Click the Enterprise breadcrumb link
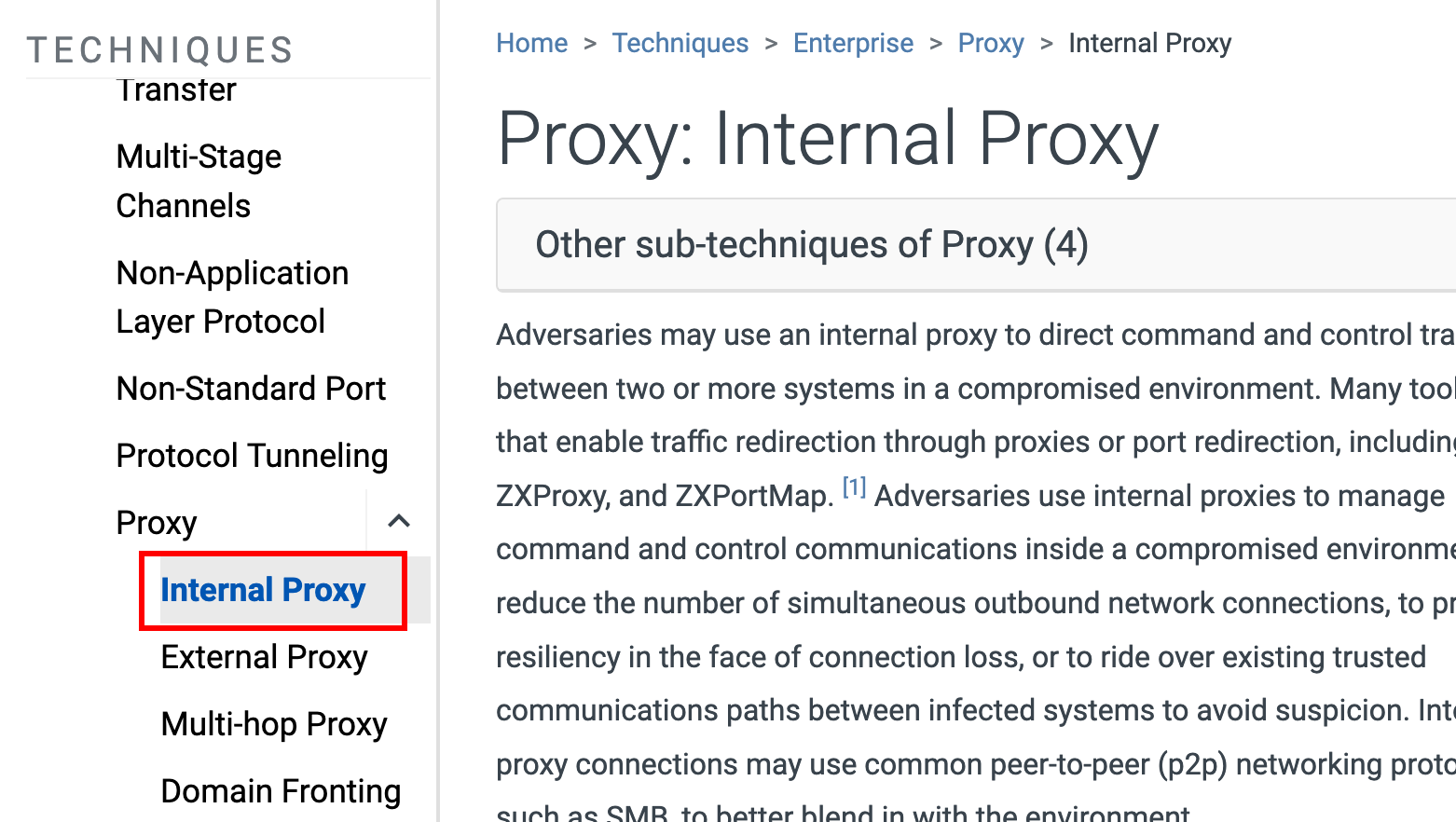Image resolution: width=1456 pixels, height=822 pixels. [853, 43]
